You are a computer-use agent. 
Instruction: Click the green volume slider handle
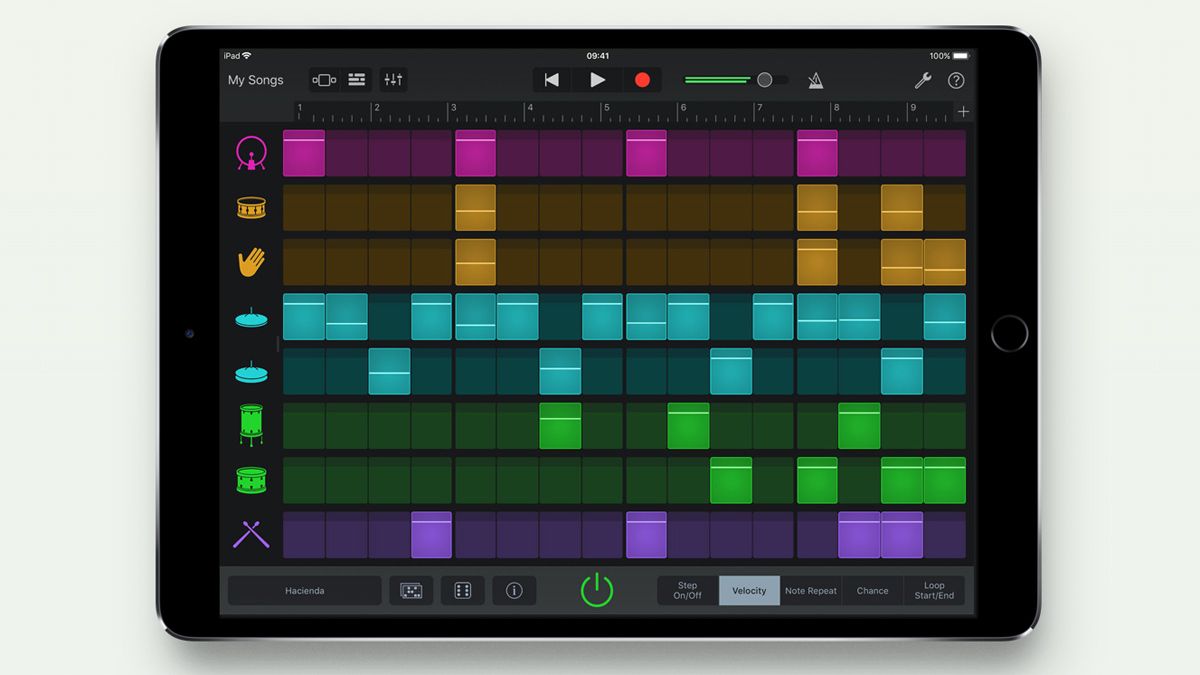pos(763,79)
